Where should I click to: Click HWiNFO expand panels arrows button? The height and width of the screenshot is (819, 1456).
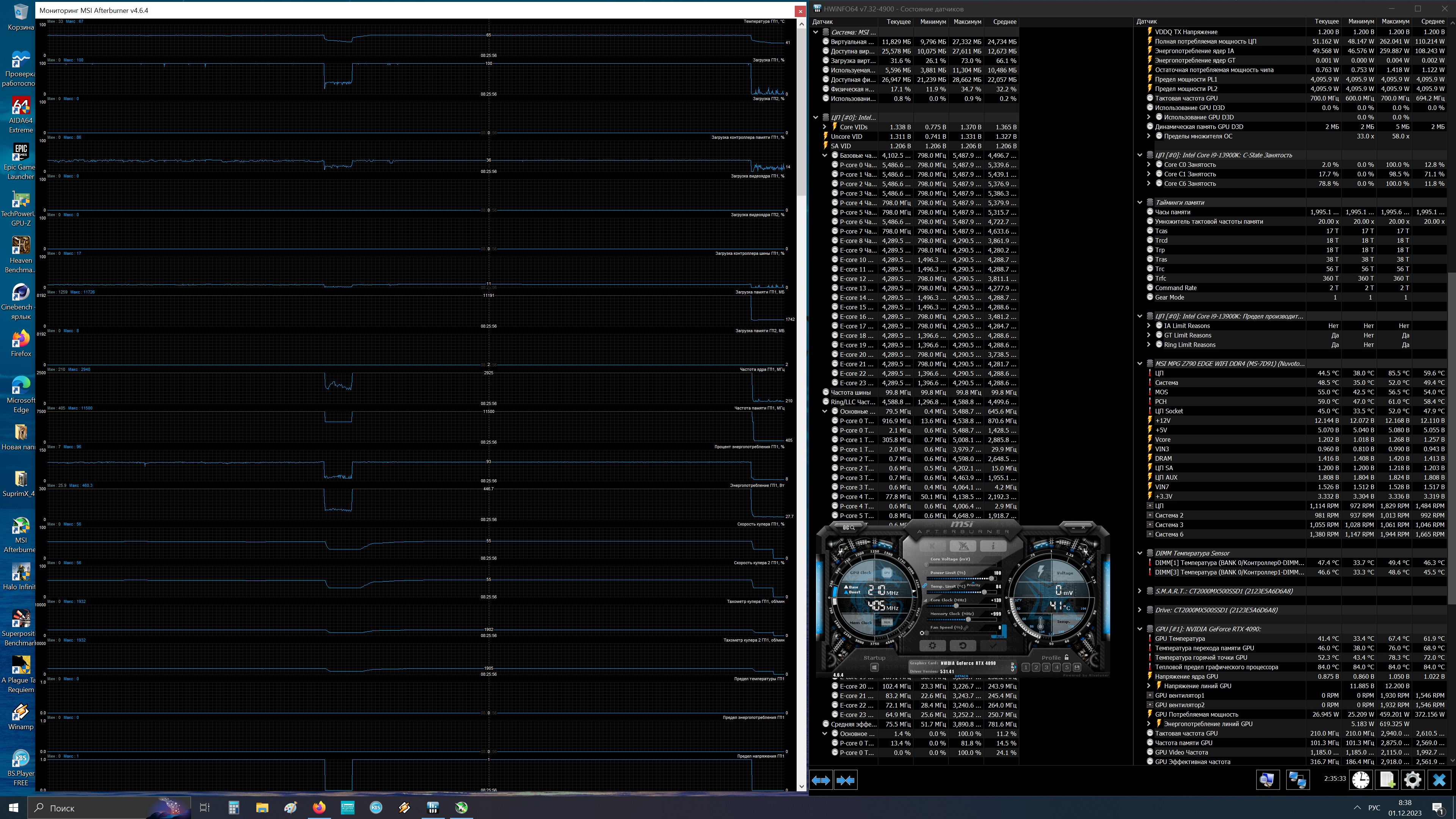pos(821,780)
